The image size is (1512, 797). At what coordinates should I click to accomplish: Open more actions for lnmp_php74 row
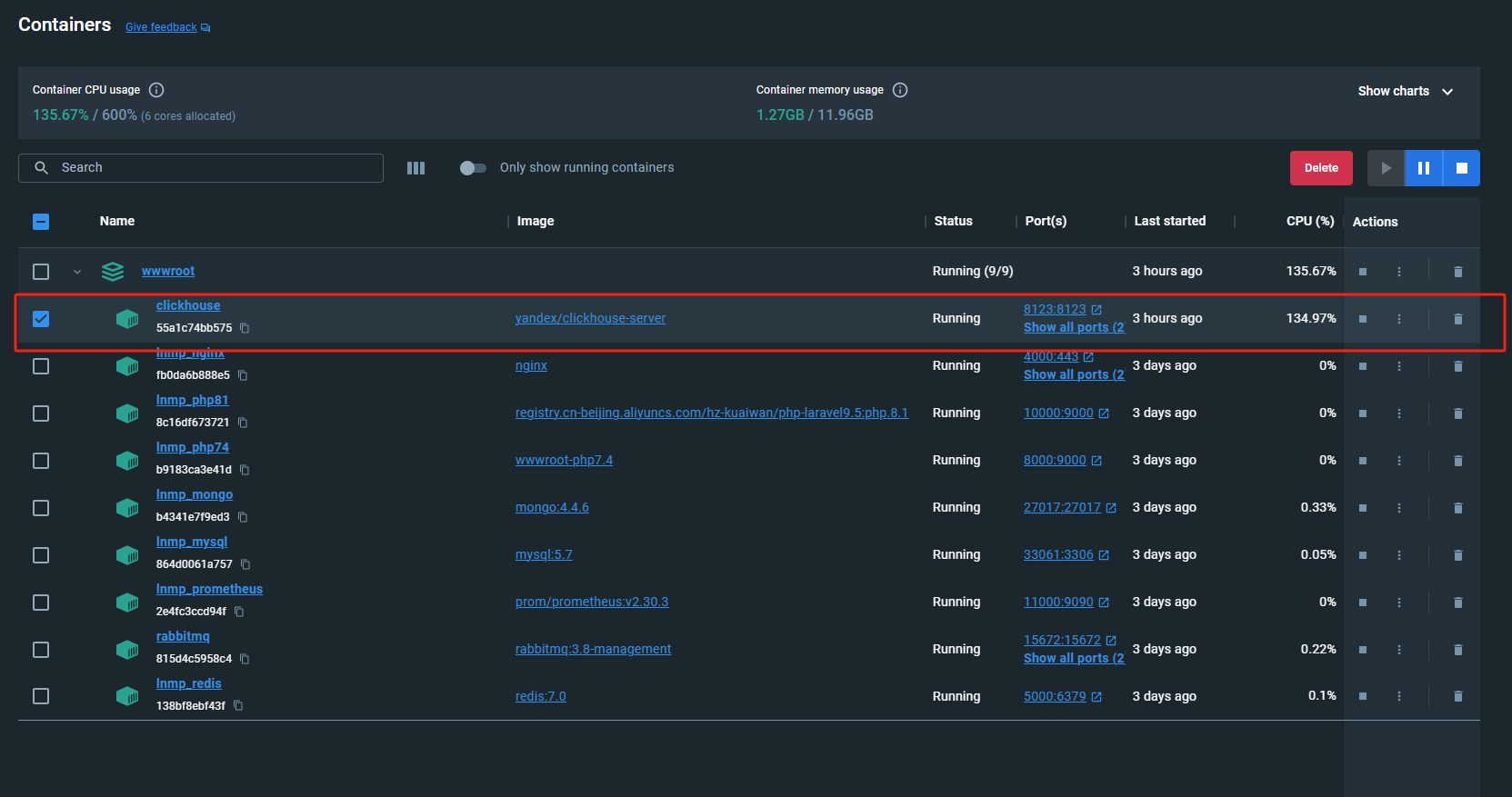pos(1399,461)
